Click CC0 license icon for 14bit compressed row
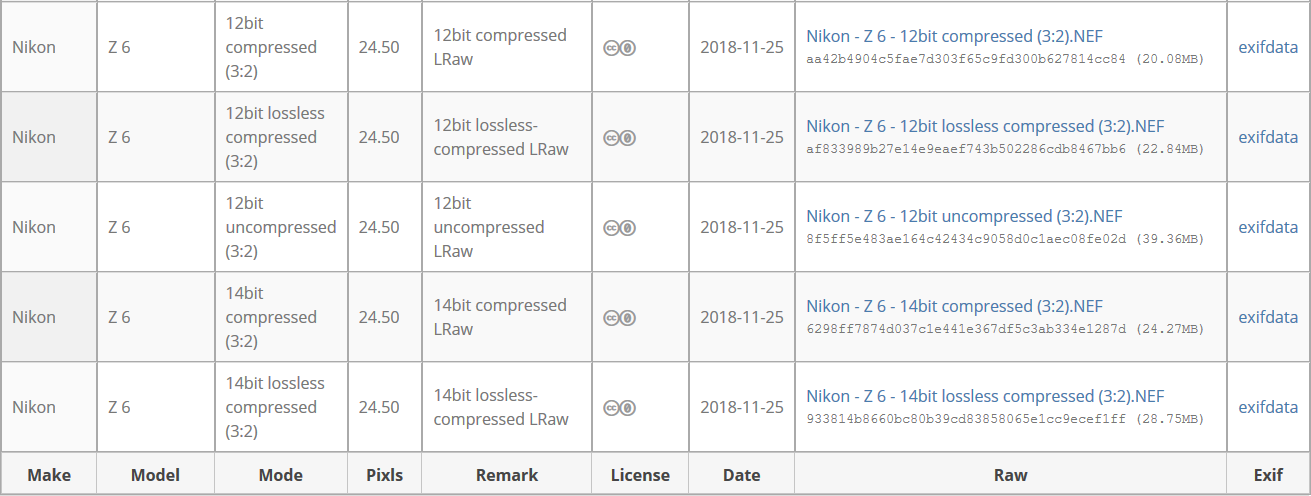The image size is (1311, 496). point(620,317)
